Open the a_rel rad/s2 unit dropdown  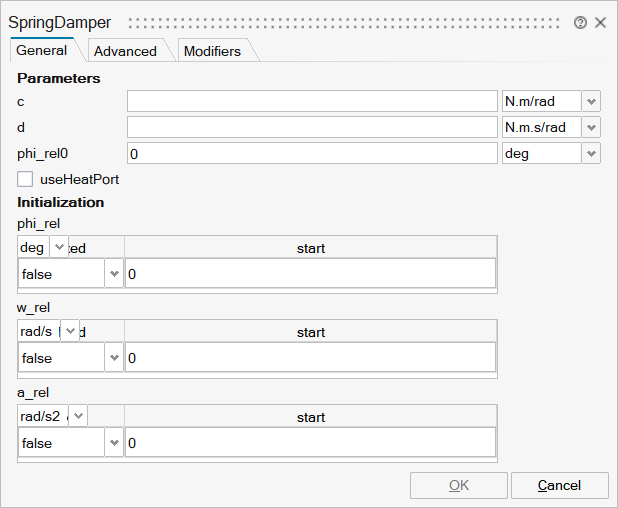[77, 416]
